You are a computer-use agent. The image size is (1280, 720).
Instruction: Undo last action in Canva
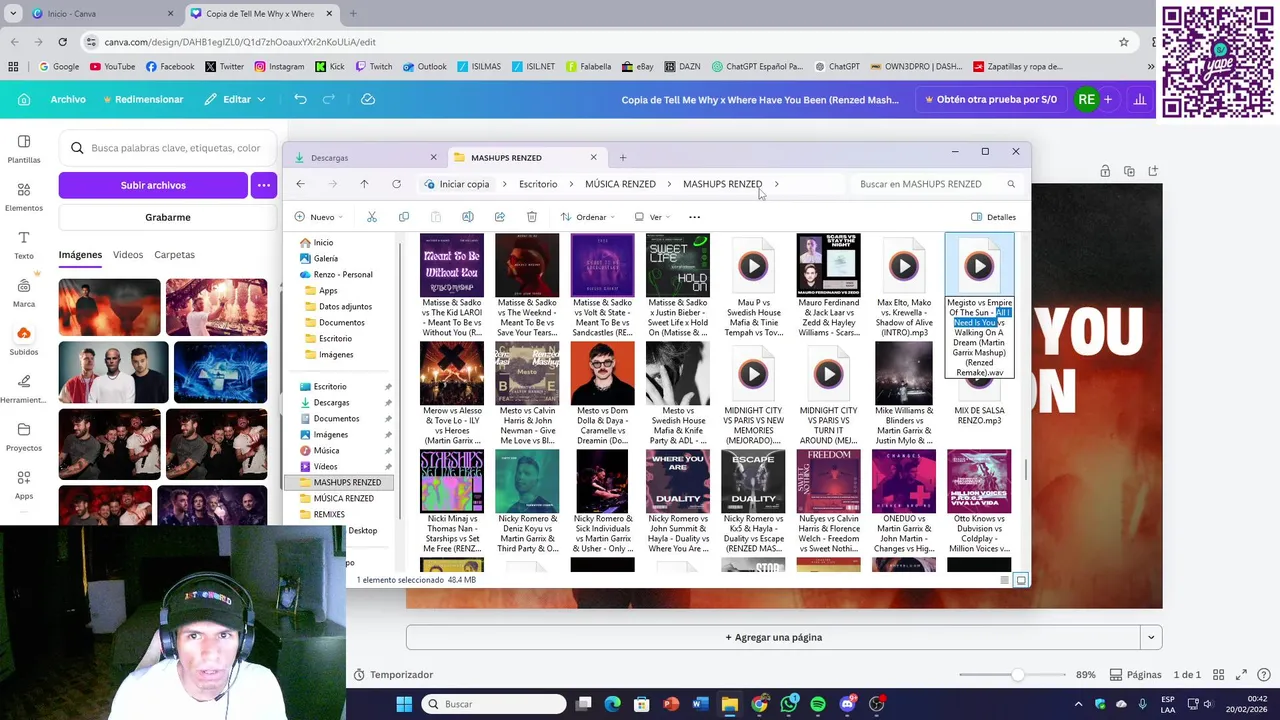pos(300,100)
